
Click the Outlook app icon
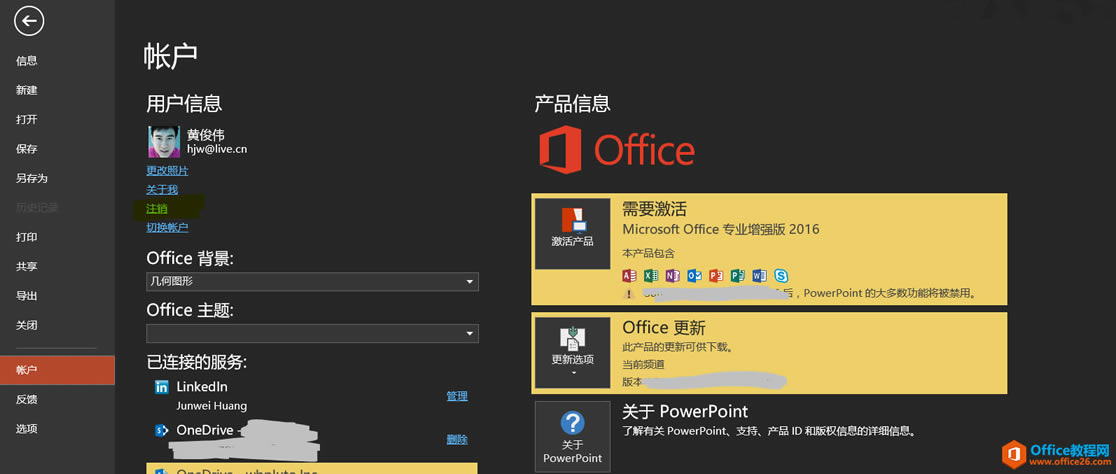(694, 275)
